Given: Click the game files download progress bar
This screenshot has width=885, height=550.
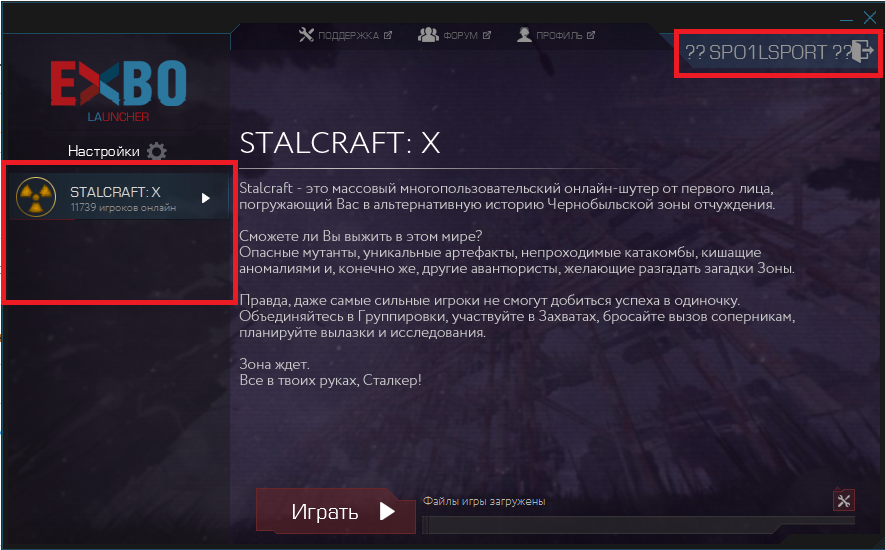Looking at the screenshot, I should [638, 524].
